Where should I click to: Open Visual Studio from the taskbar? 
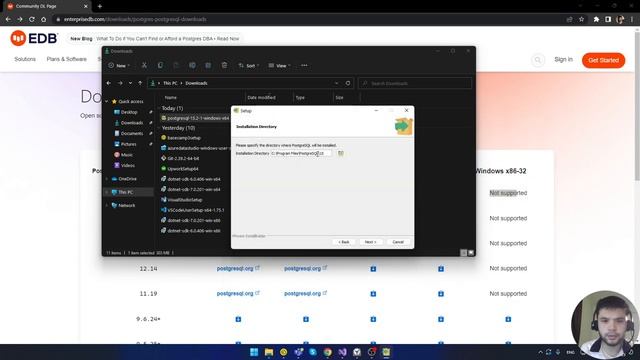[x=342, y=352]
